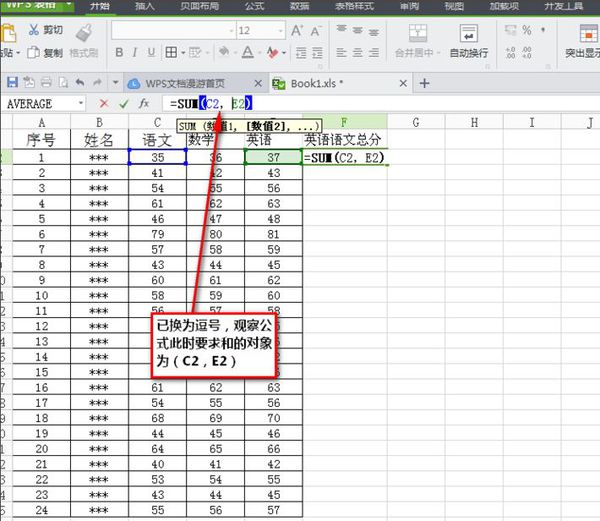Viewport: 600px width, 521px height.
Task: Increase font size with large A
Action: pyautogui.click(x=297, y=31)
